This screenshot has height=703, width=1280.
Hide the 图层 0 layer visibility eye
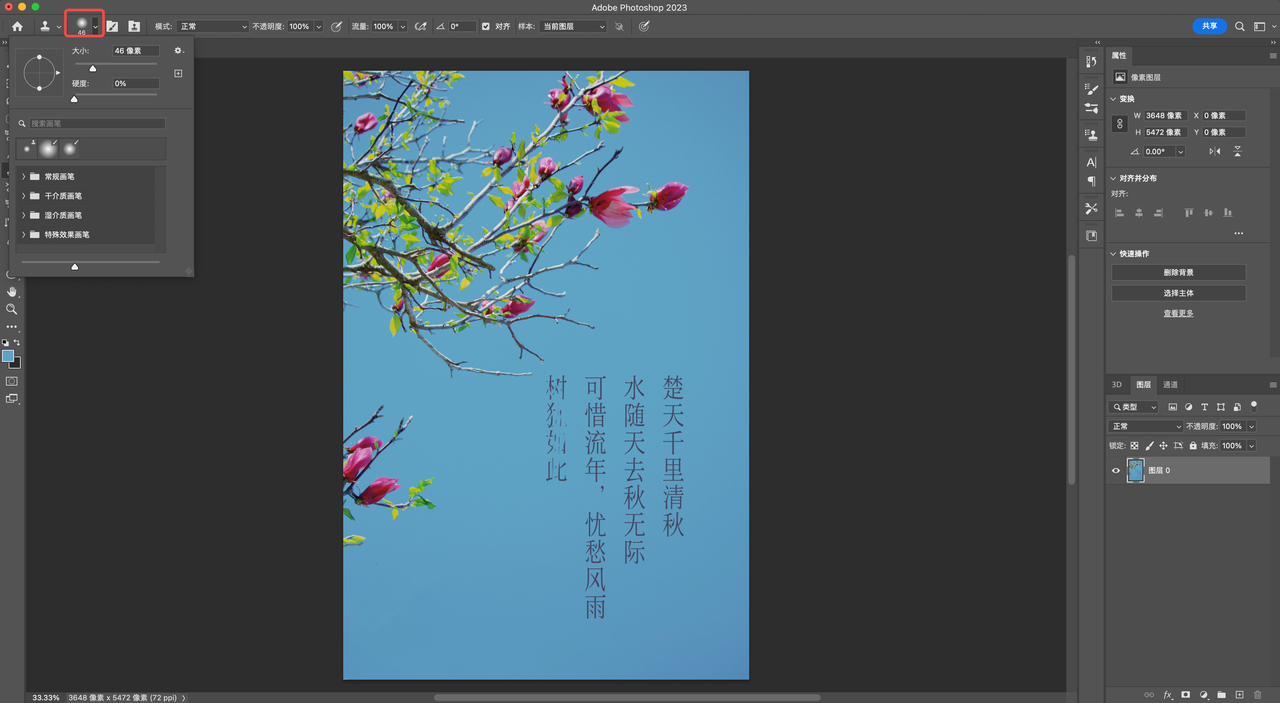(x=1116, y=470)
